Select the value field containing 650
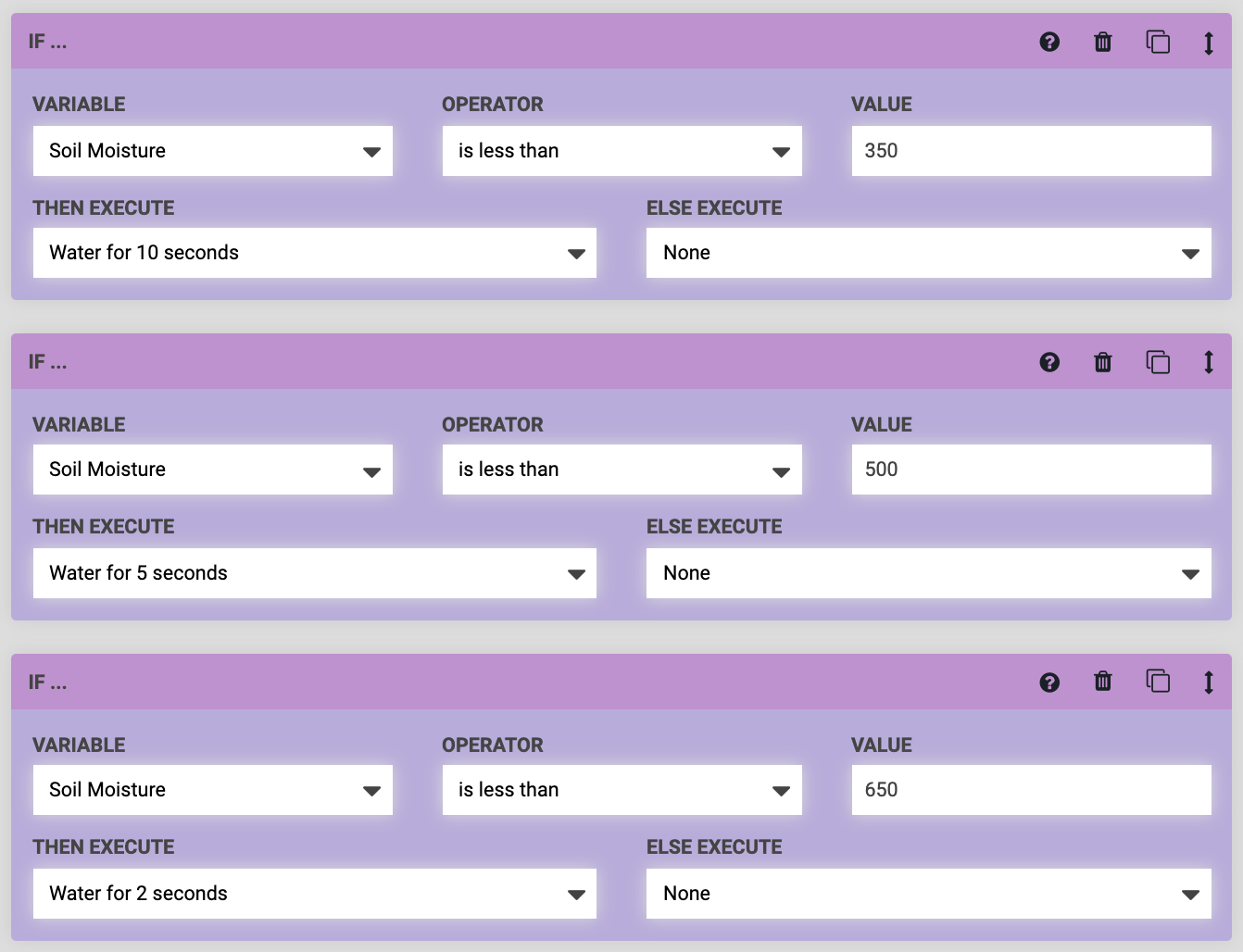This screenshot has height=952, width=1243. [x=1031, y=790]
